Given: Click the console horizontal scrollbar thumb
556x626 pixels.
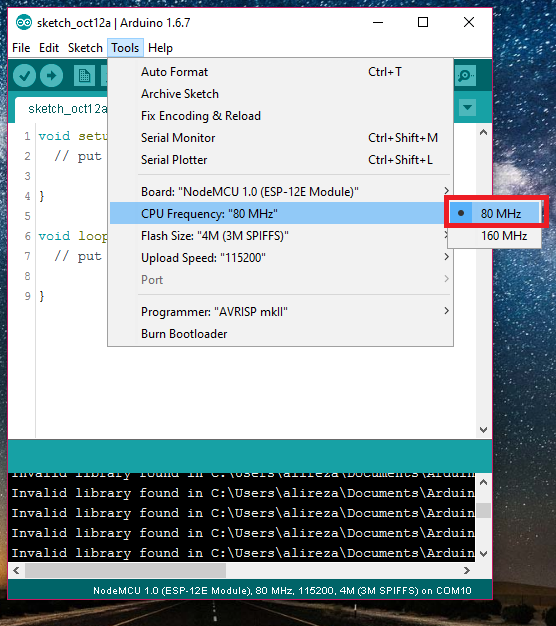Looking at the screenshot, I should coord(125,571).
